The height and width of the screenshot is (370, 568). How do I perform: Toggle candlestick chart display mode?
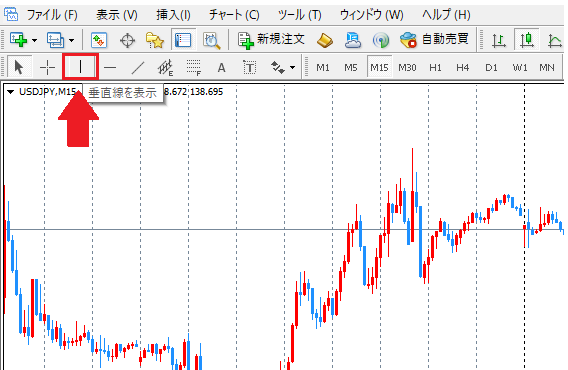(527, 40)
